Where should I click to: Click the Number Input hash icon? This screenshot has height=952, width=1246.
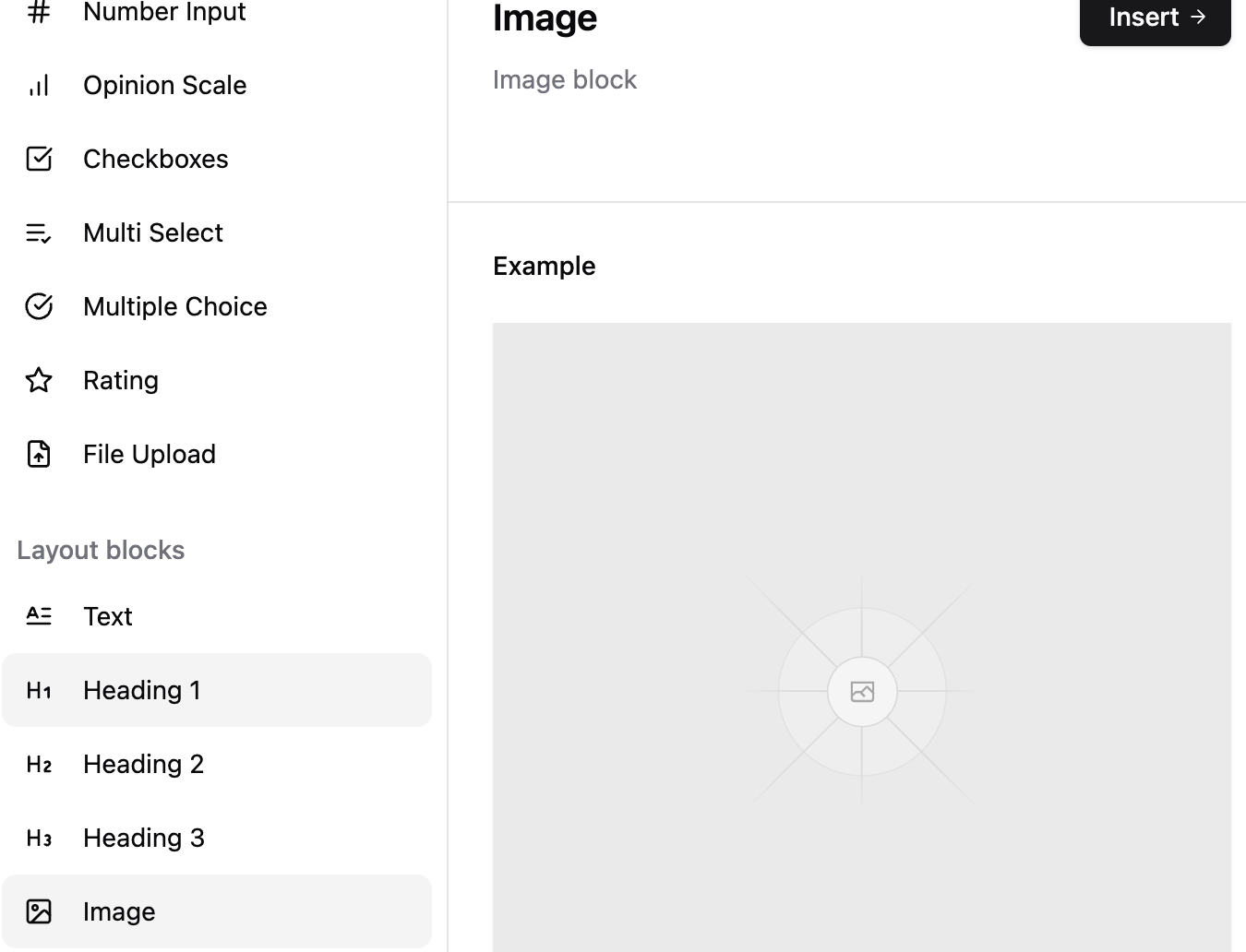coord(39,12)
